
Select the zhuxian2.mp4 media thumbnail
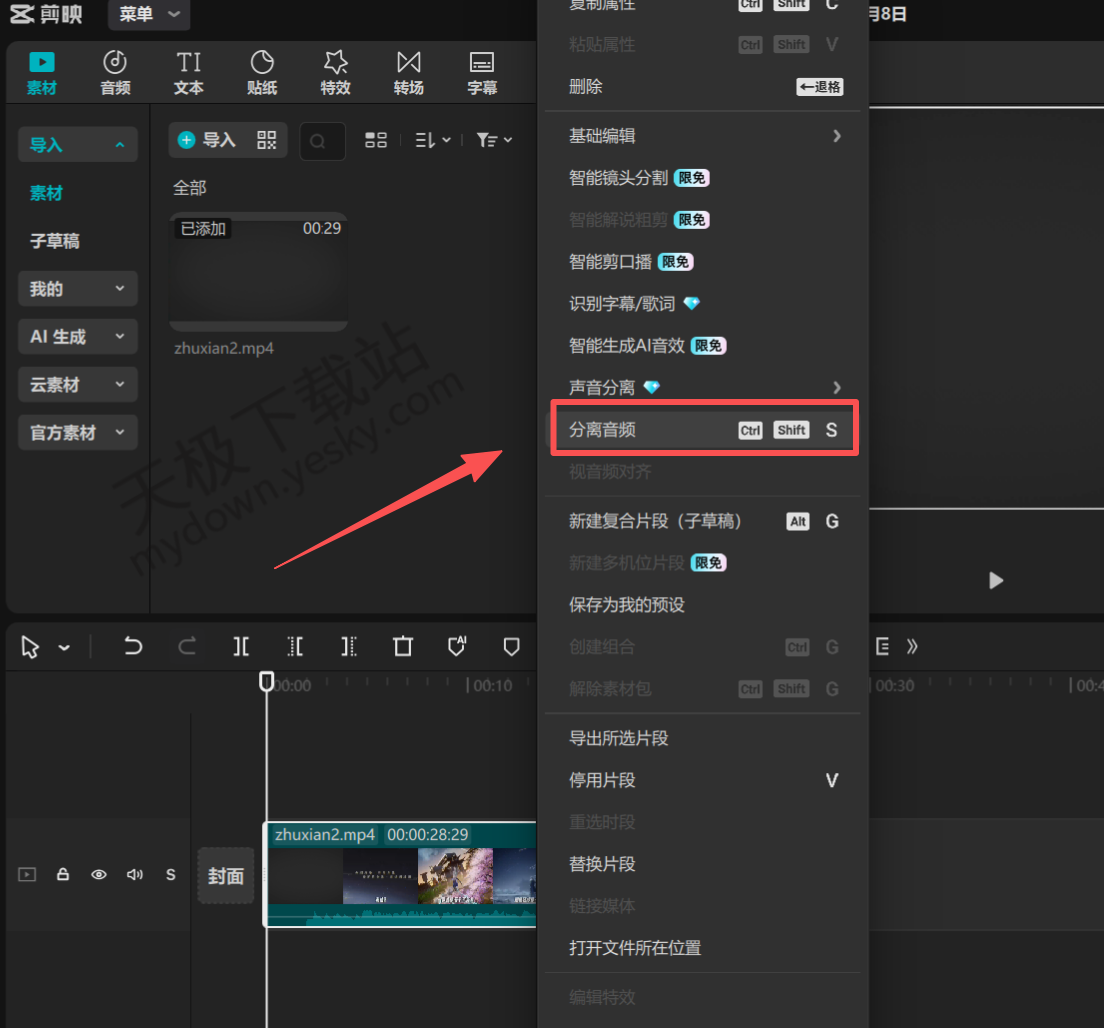(258, 272)
